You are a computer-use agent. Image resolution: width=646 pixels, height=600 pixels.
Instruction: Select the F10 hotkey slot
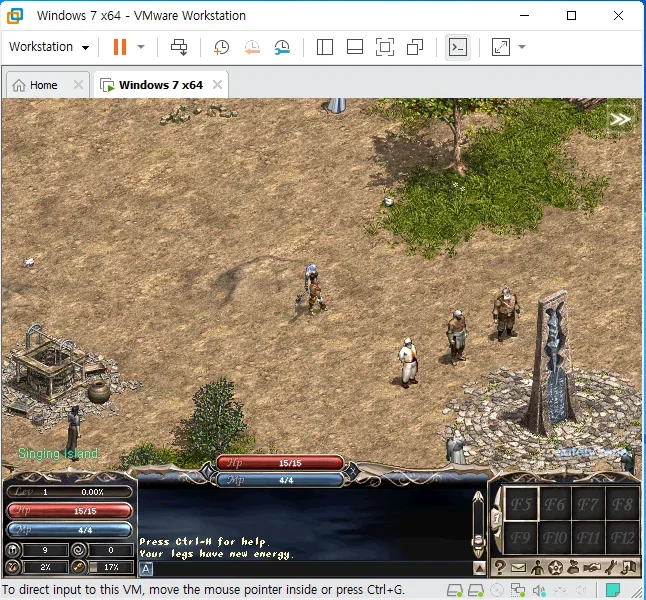pyautogui.click(x=555, y=537)
